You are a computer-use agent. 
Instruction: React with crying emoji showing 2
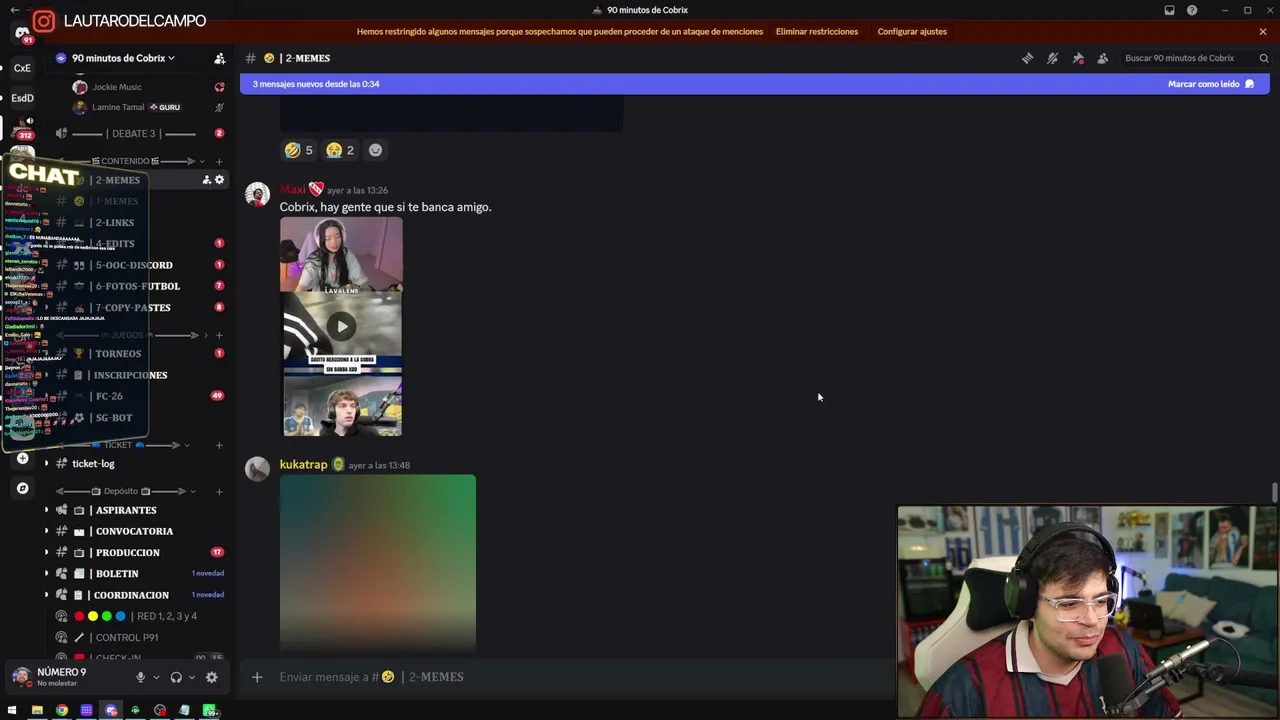(x=340, y=150)
